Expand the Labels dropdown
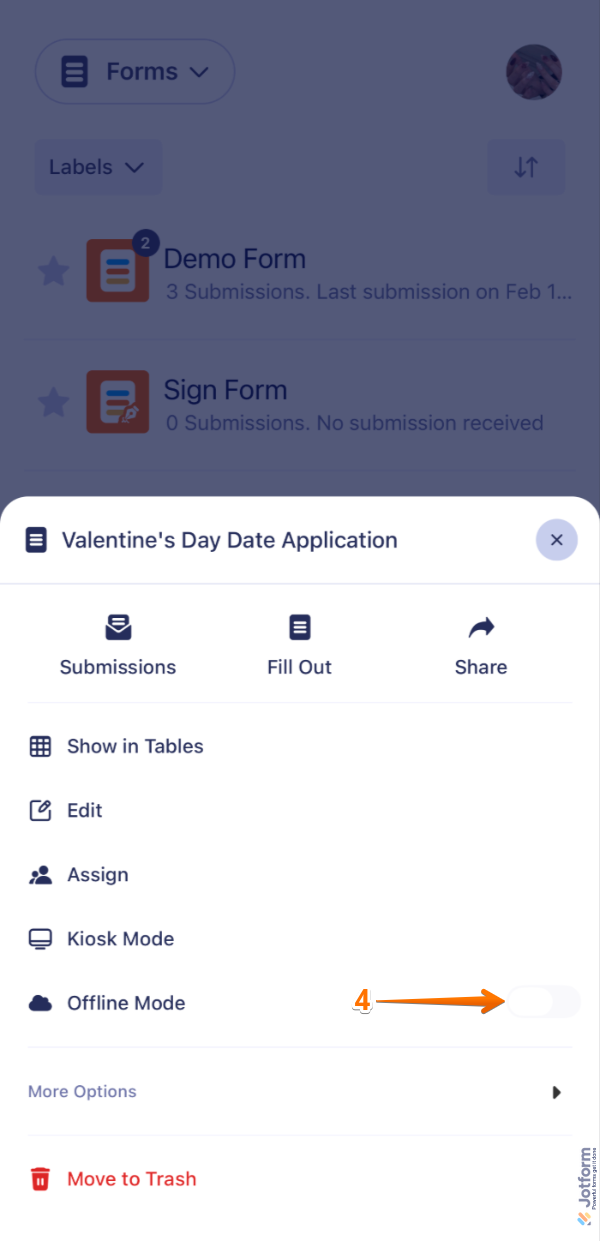The height and width of the screenshot is (1241, 600). tap(98, 167)
